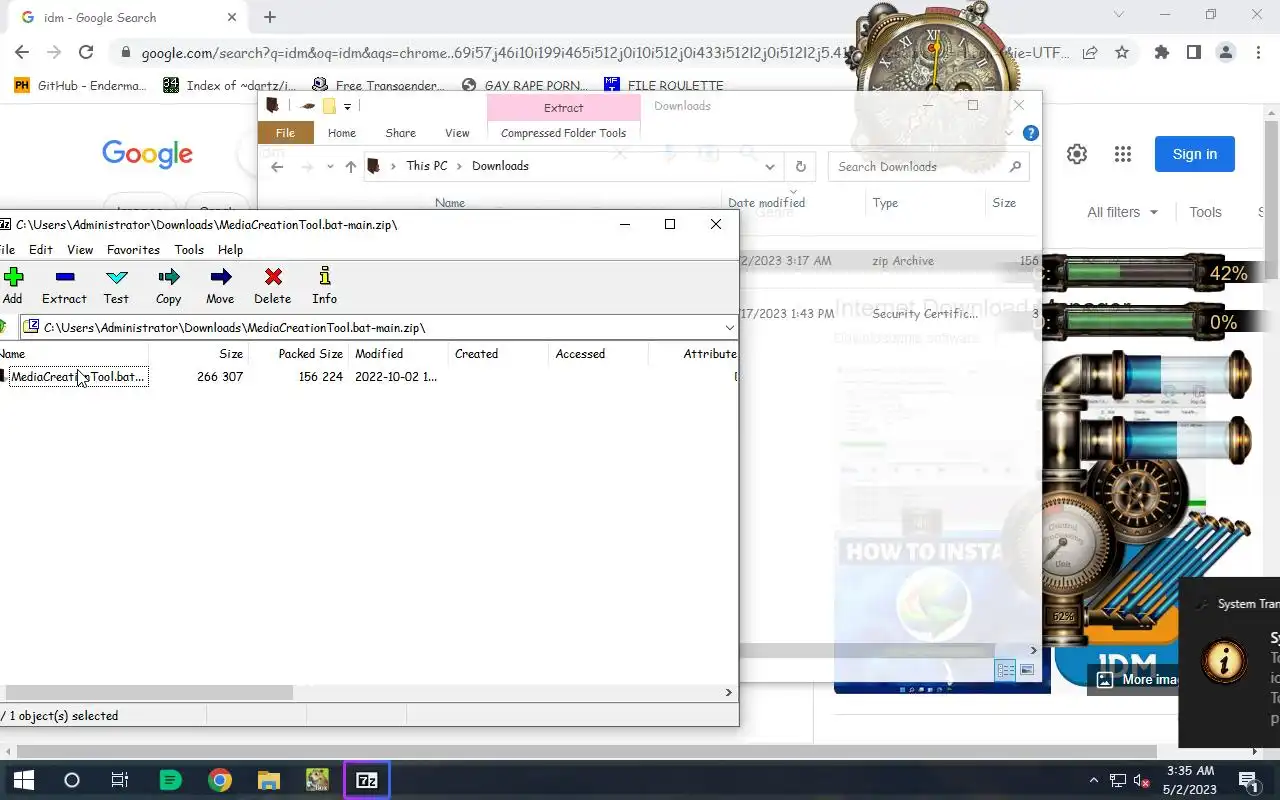Open the Chrome side panel
Screen dimensions: 1280x800
pyautogui.click(x=1193, y=52)
